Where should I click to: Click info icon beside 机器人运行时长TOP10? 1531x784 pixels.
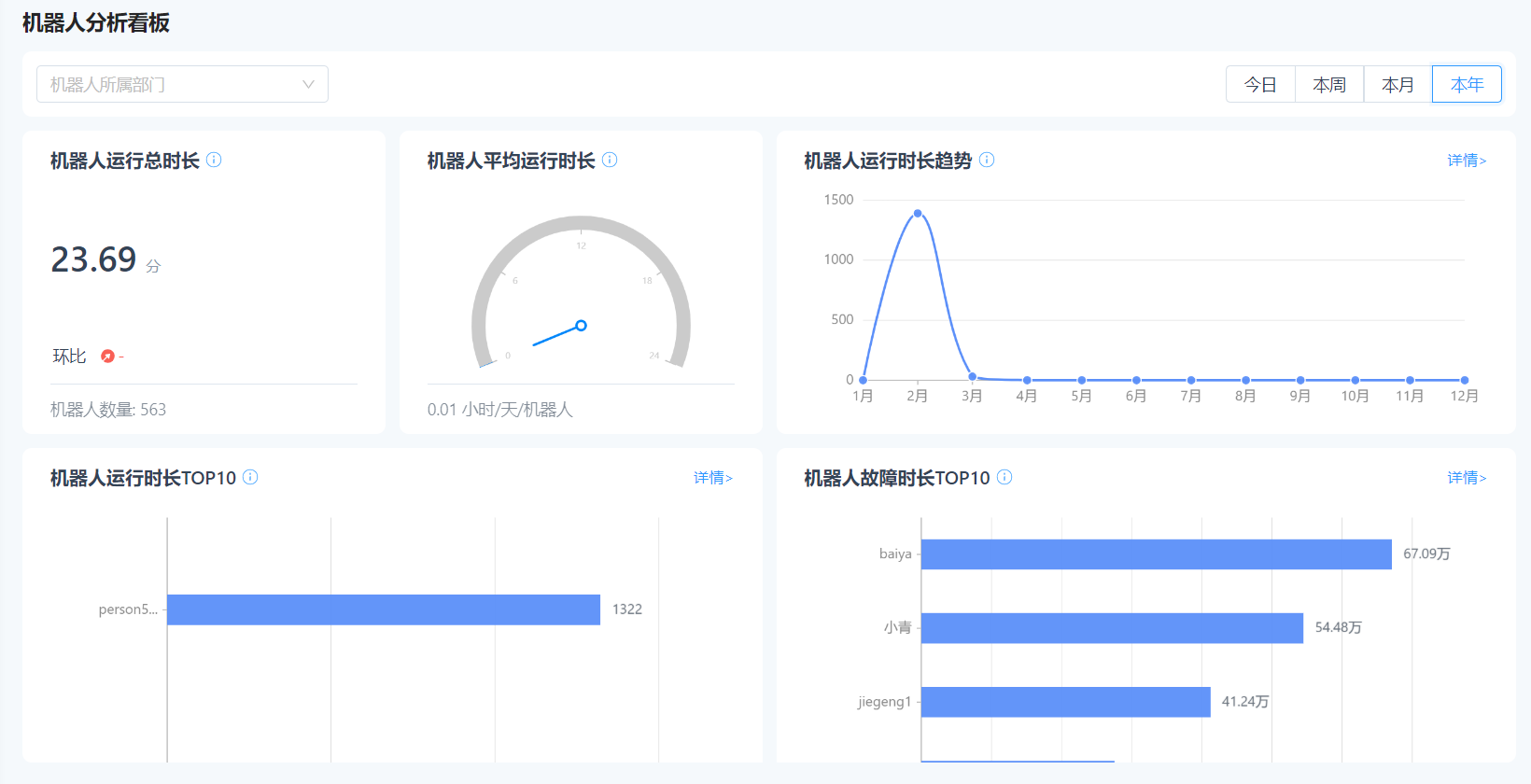coord(250,477)
